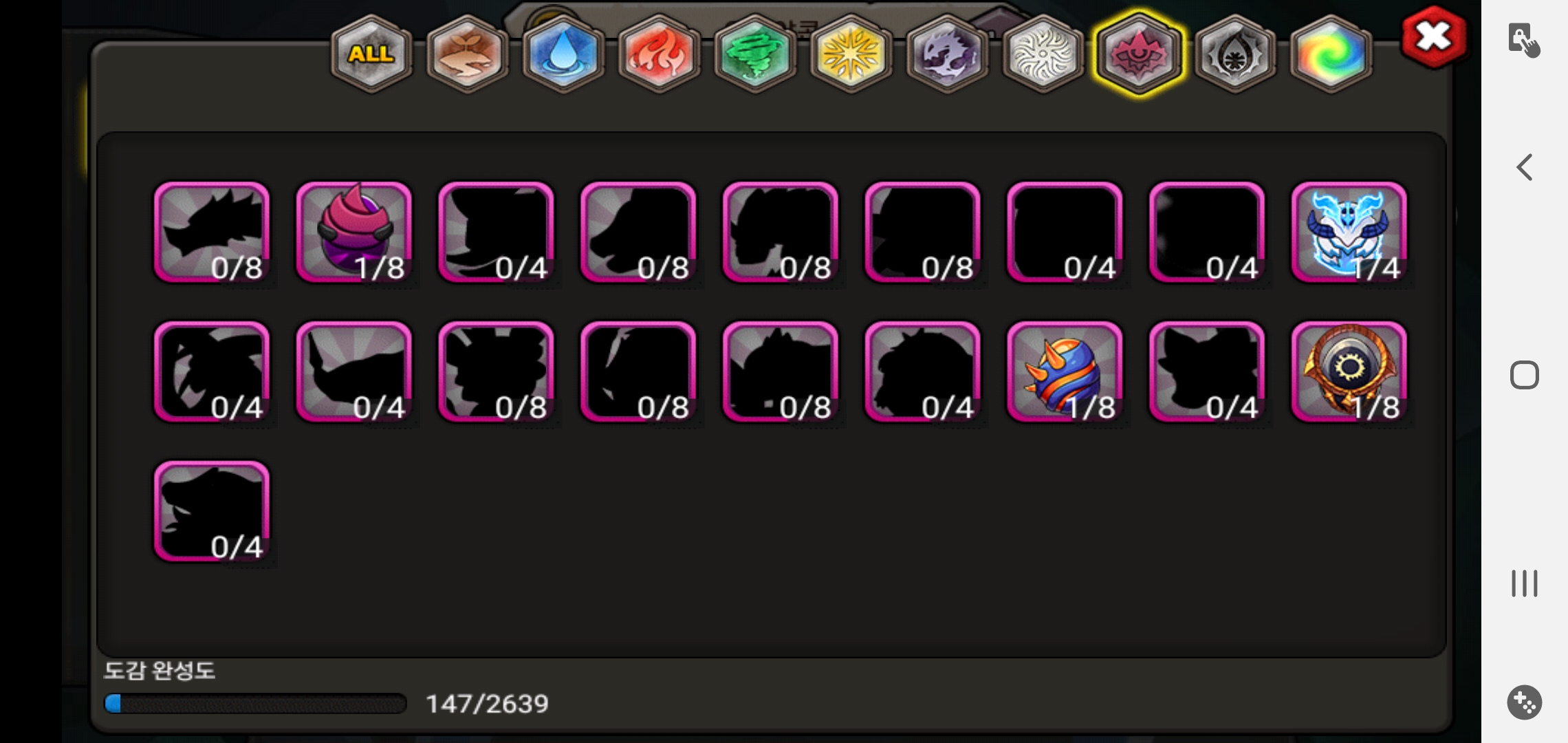This screenshot has width=1568, height=743.
Task: Open the earth sprout element filter
Action: point(467,54)
